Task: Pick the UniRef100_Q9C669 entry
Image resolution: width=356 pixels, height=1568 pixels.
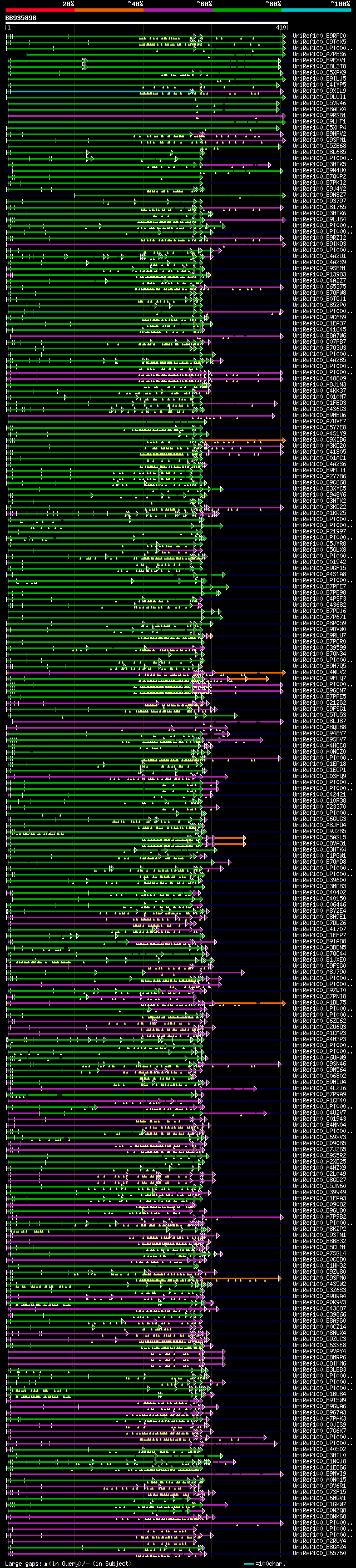Action: [319, 317]
